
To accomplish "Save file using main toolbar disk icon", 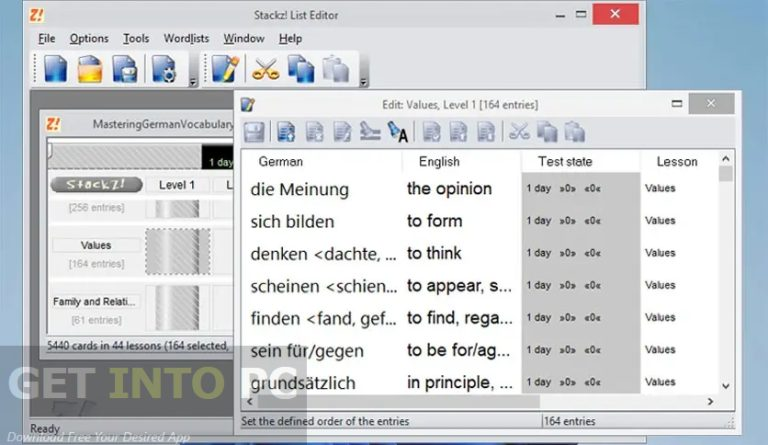I will (125, 69).
